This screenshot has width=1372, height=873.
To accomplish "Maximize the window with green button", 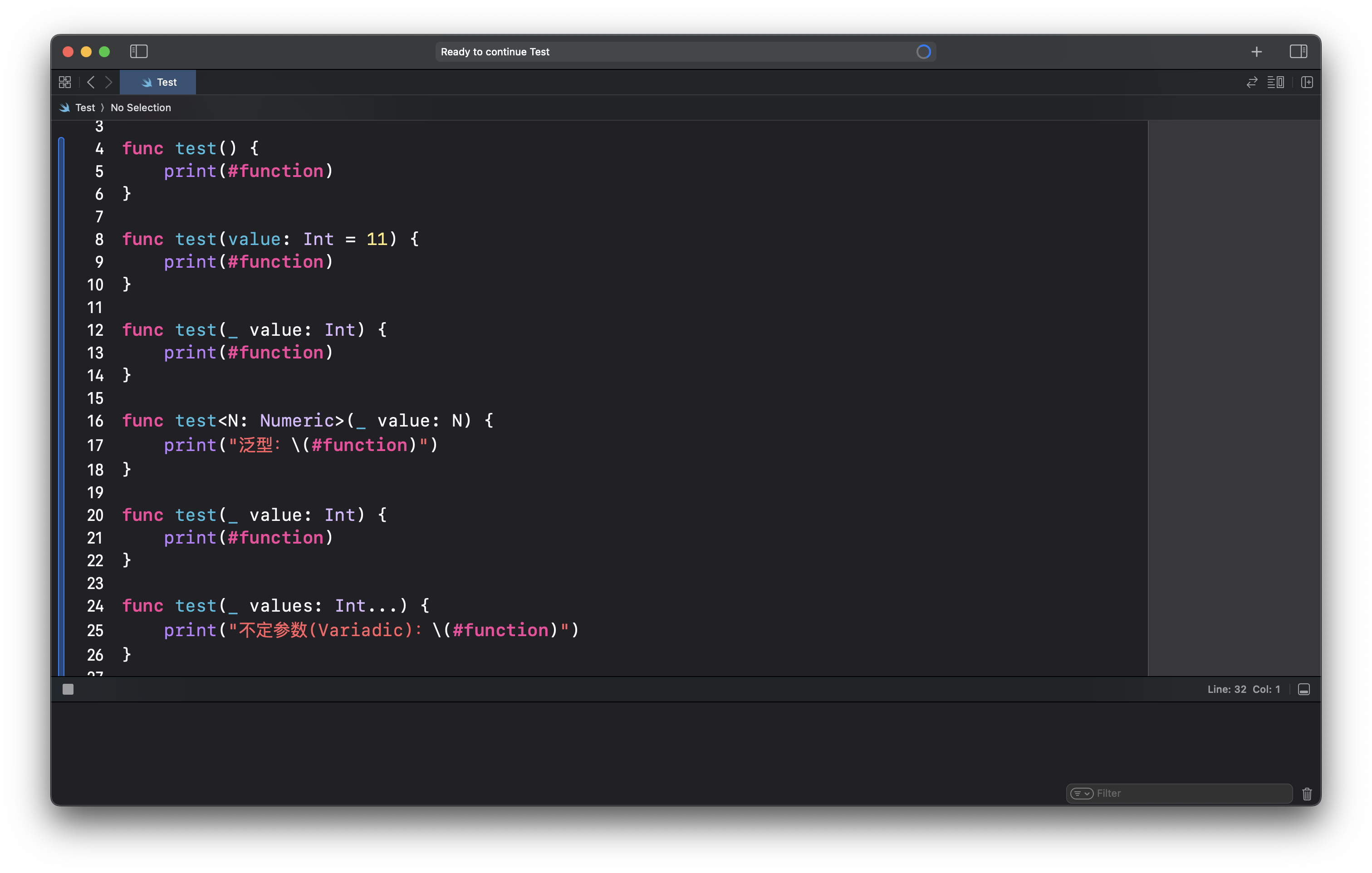I will tap(104, 52).
